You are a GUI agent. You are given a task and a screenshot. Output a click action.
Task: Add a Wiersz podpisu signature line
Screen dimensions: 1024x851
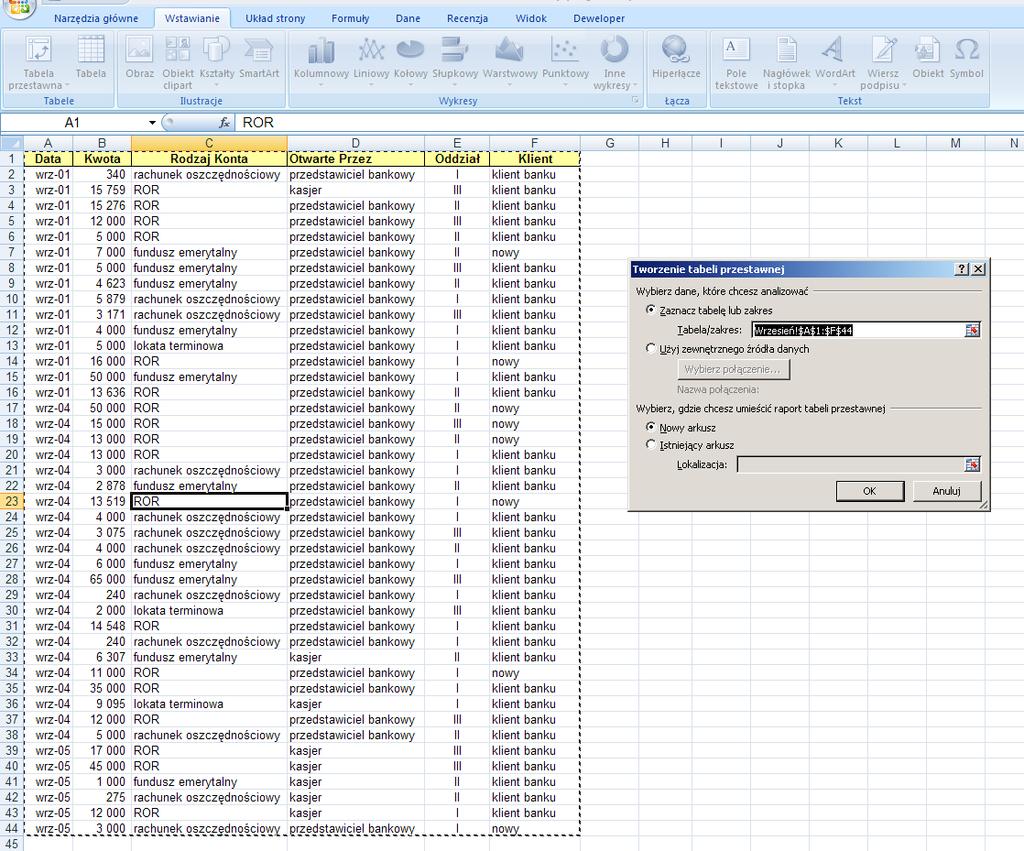882,63
